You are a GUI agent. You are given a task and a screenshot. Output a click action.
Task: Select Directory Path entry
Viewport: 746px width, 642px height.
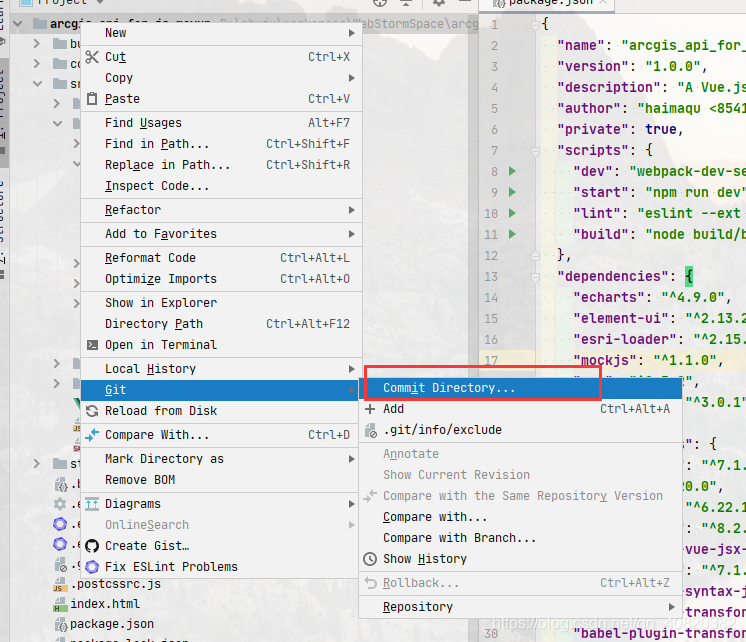pos(221,324)
